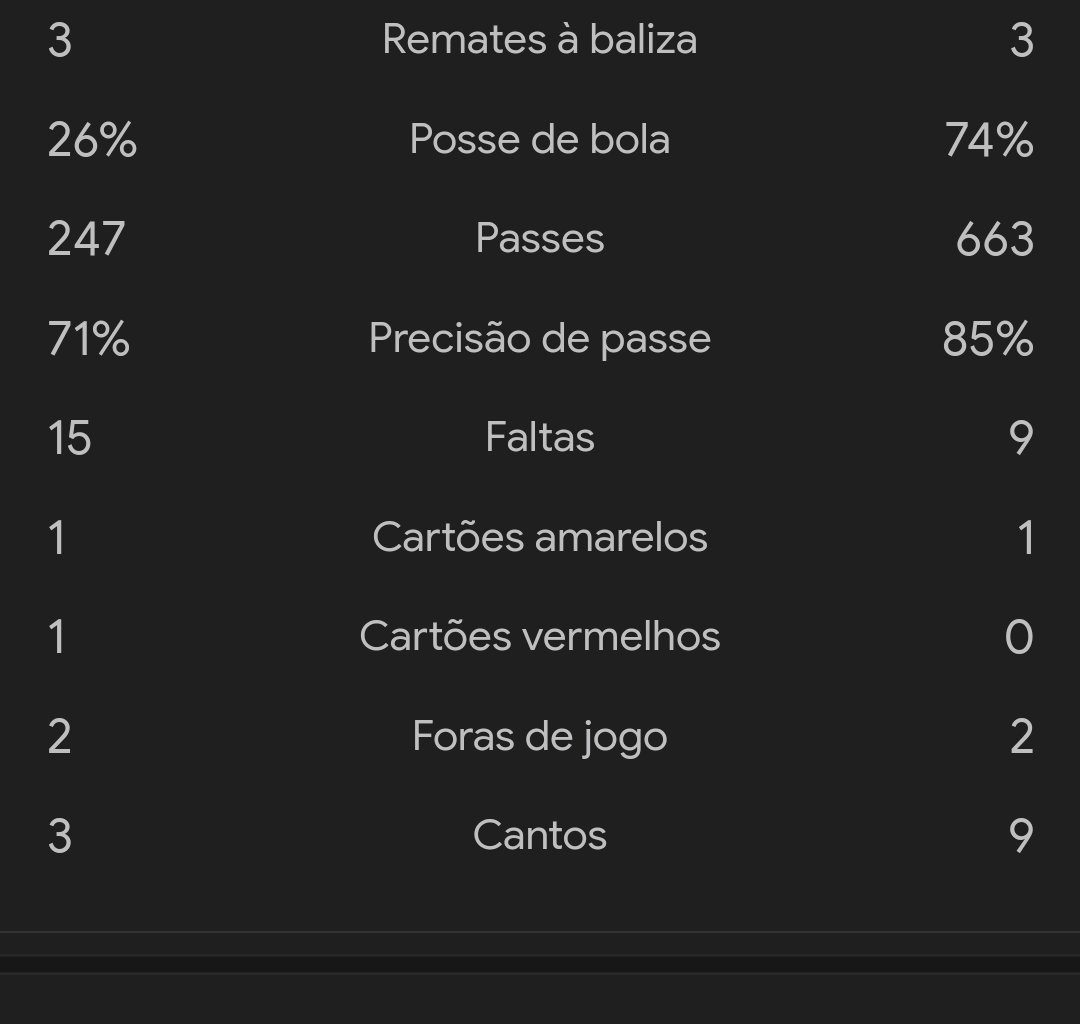Image resolution: width=1080 pixels, height=1024 pixels.
Task: Click the Cartões amarelos label
Action: [x=539, y=537]
